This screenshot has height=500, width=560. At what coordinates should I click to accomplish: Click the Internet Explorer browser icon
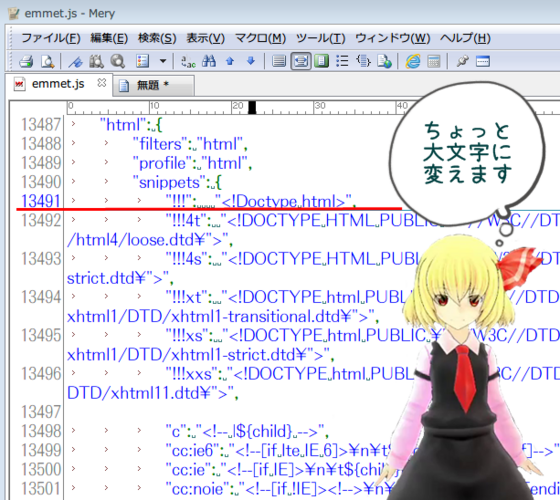click(x=412, y=61)
